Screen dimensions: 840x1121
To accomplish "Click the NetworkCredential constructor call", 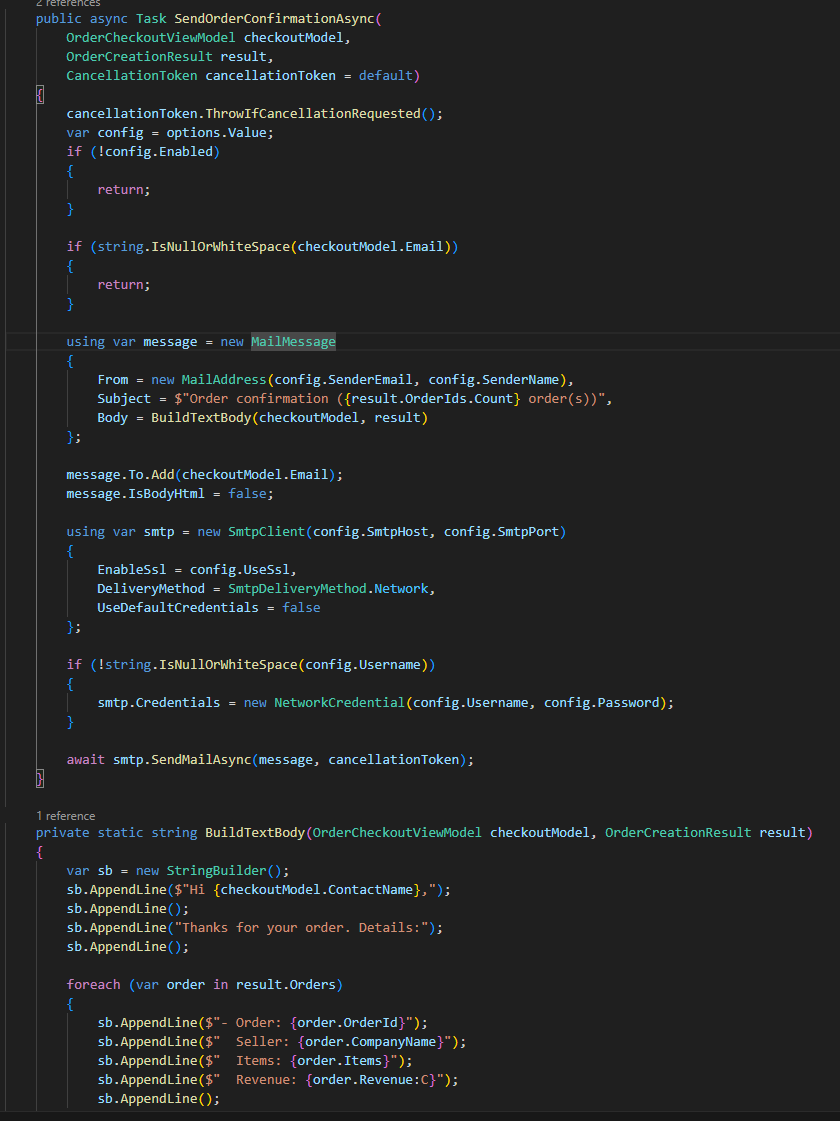I will click(x=339, y=703).
